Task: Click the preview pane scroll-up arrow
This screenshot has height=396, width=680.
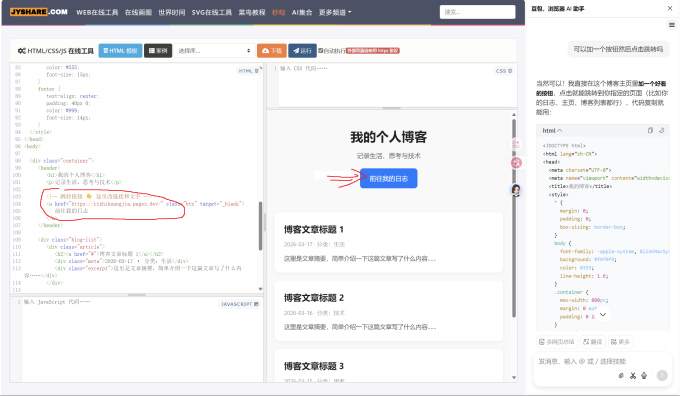Action: click(514, 115)
